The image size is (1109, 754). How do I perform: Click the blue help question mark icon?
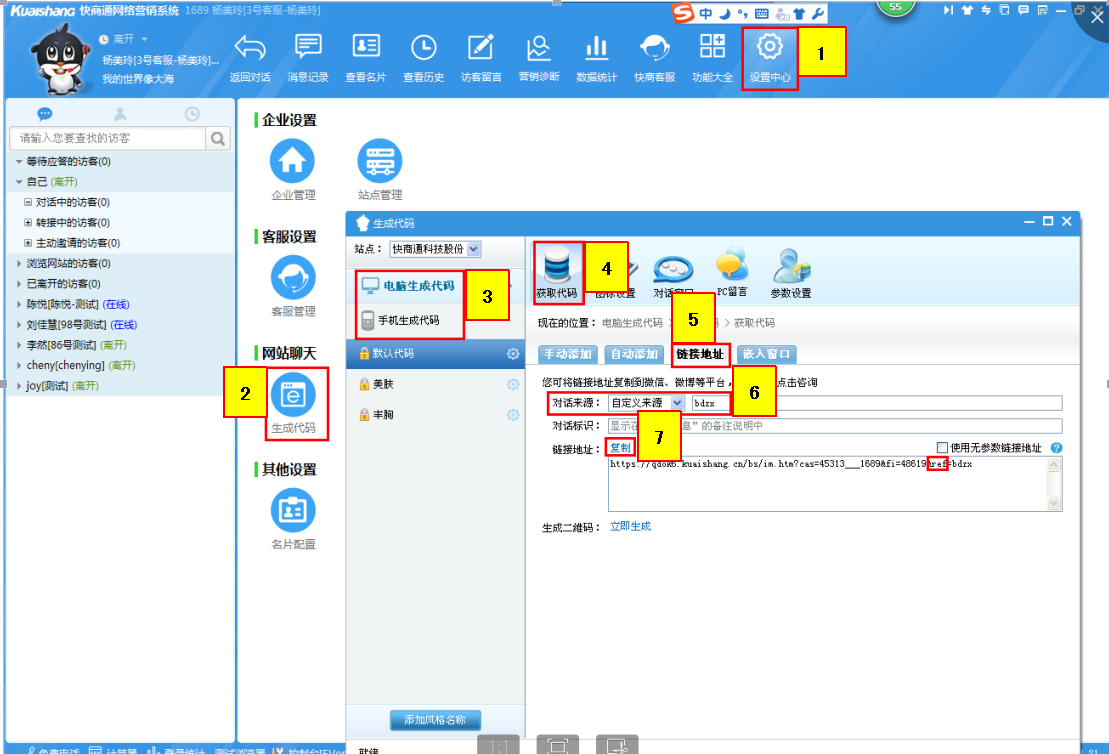[1057, 448]
